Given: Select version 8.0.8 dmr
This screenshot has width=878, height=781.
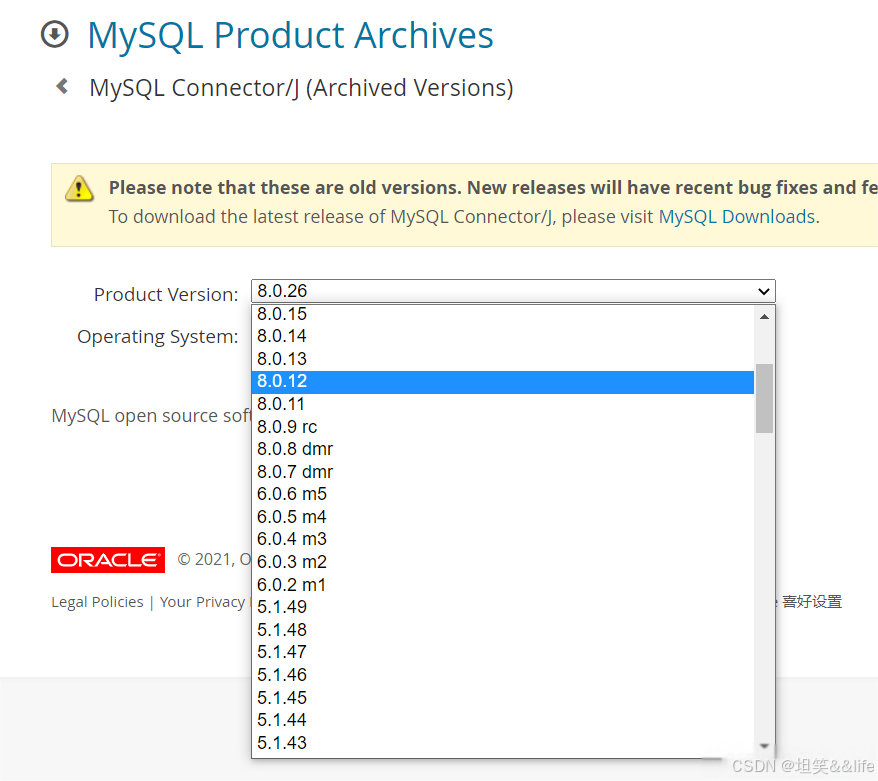Looking at the screenshot, I should (503, 450).
